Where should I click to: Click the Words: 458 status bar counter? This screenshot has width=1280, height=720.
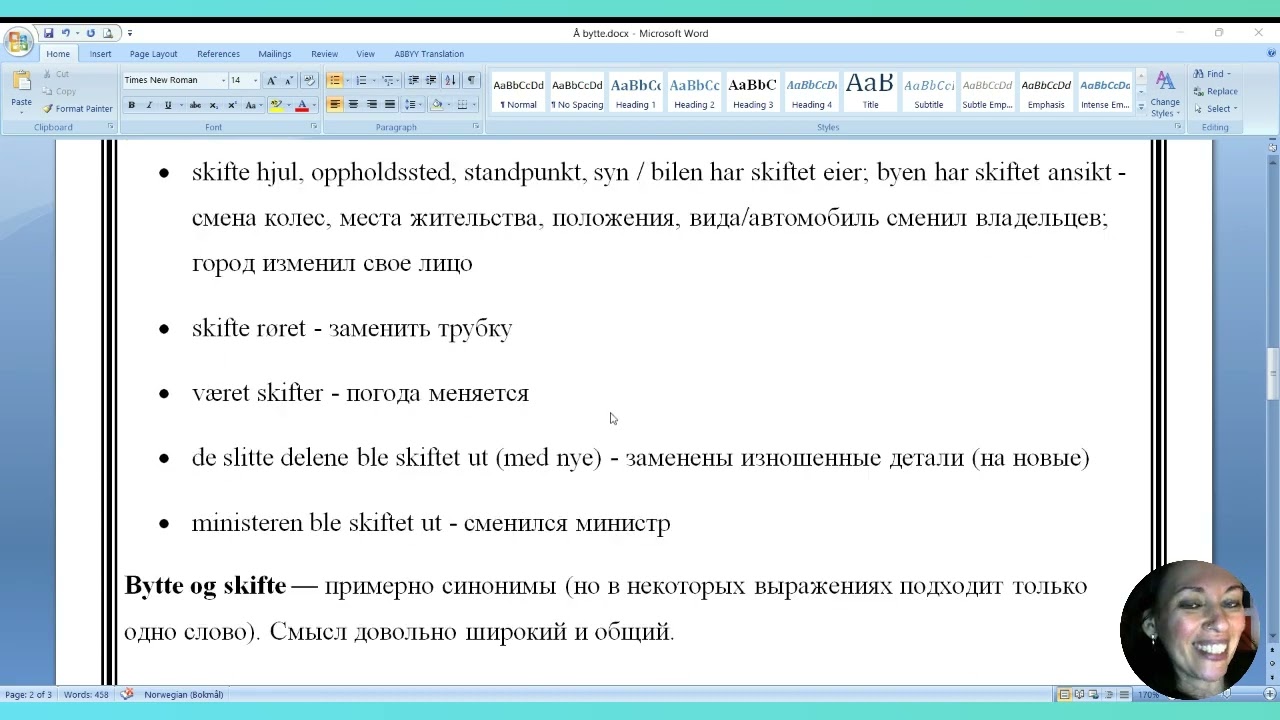pyautogui.click(x=87, y=694)
